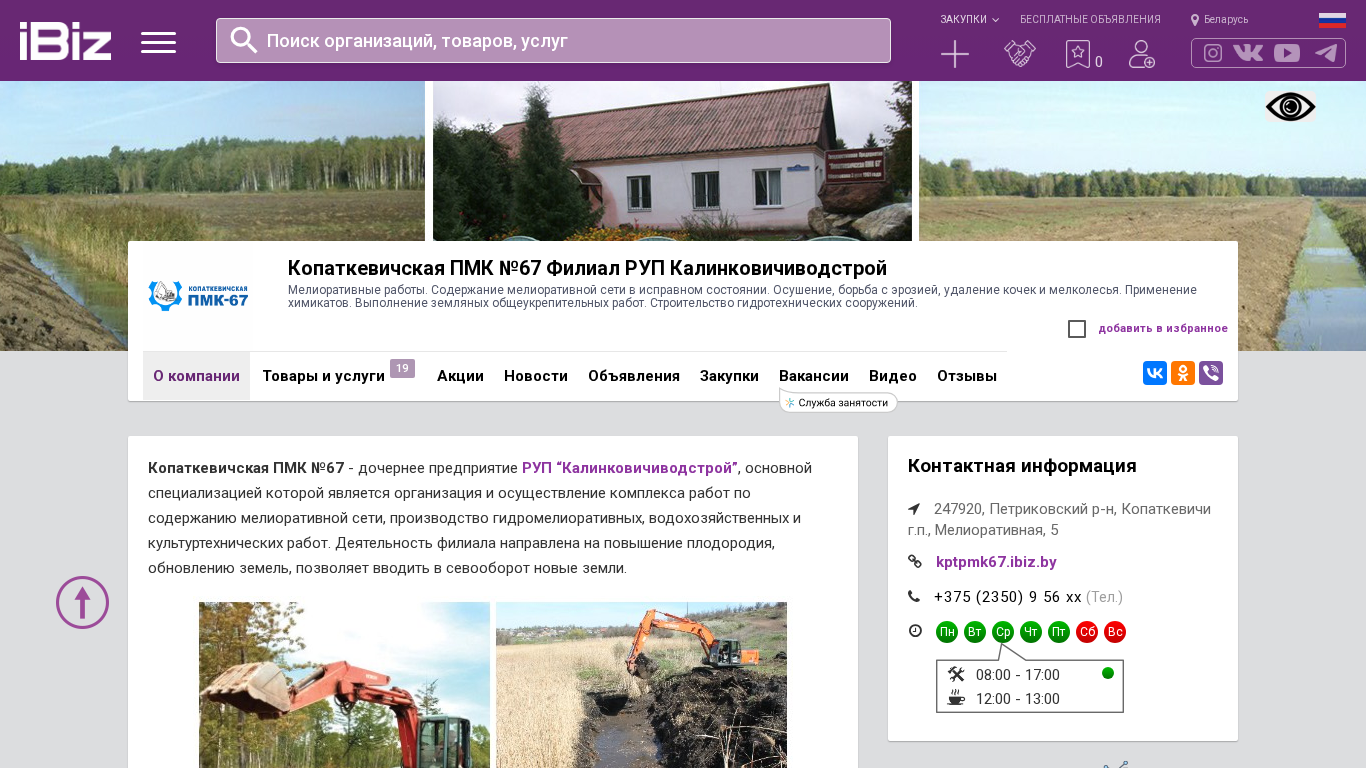Open the iBiz Telegram channel

coord(1326,53)
